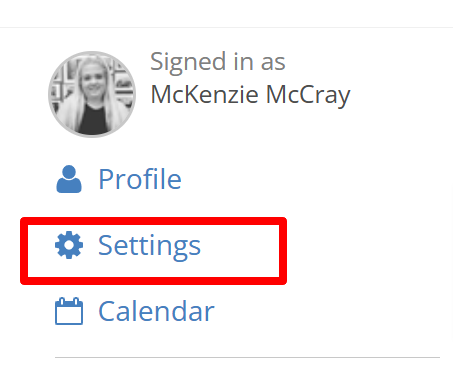Open the Calendar menu entry
Image resolution: width=453 pixels, height=386 pixels.
[x=135, y=311]
